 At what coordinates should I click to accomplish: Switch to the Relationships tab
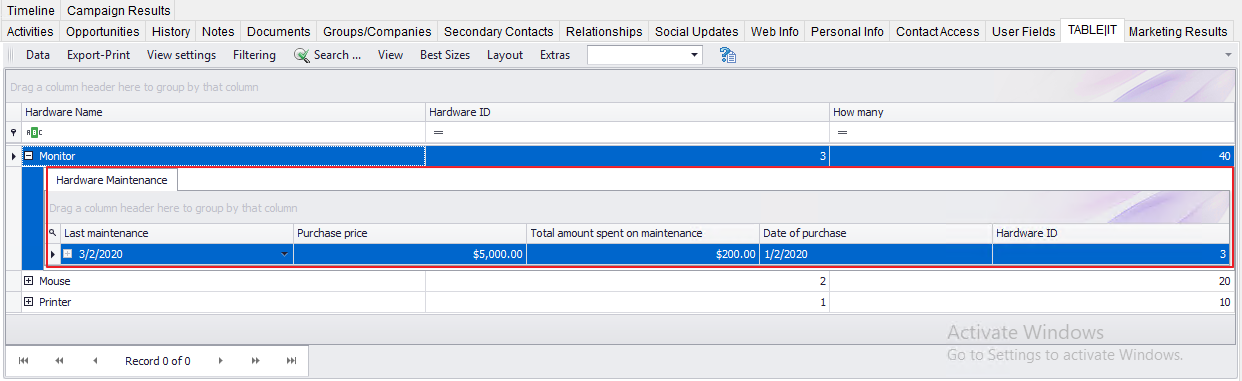click(605, 31)
